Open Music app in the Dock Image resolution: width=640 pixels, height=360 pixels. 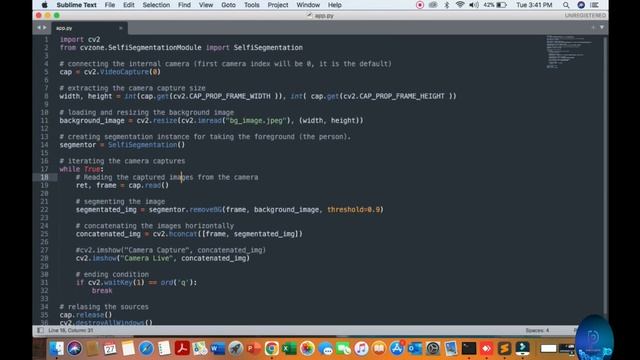point(361,348)
